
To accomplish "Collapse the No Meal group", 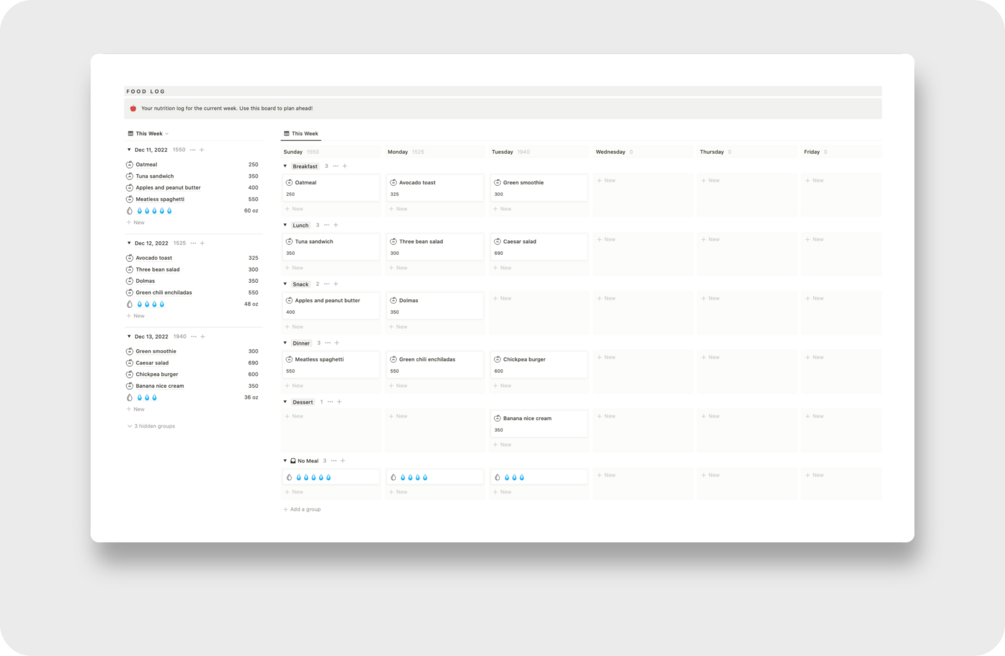I will (285, 461).
